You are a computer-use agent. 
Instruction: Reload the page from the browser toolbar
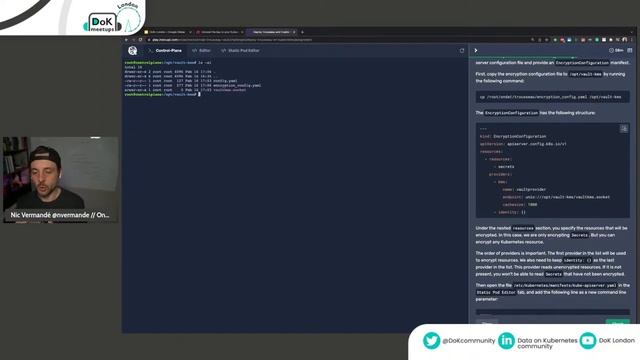pos(141,40)
